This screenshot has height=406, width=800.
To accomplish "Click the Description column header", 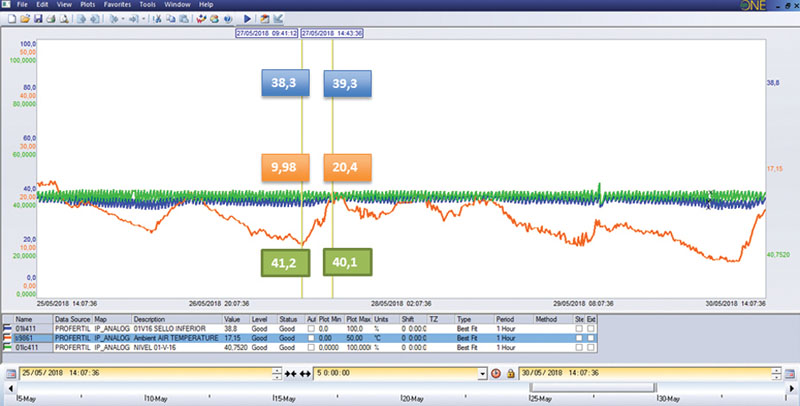I will [177, 319].
